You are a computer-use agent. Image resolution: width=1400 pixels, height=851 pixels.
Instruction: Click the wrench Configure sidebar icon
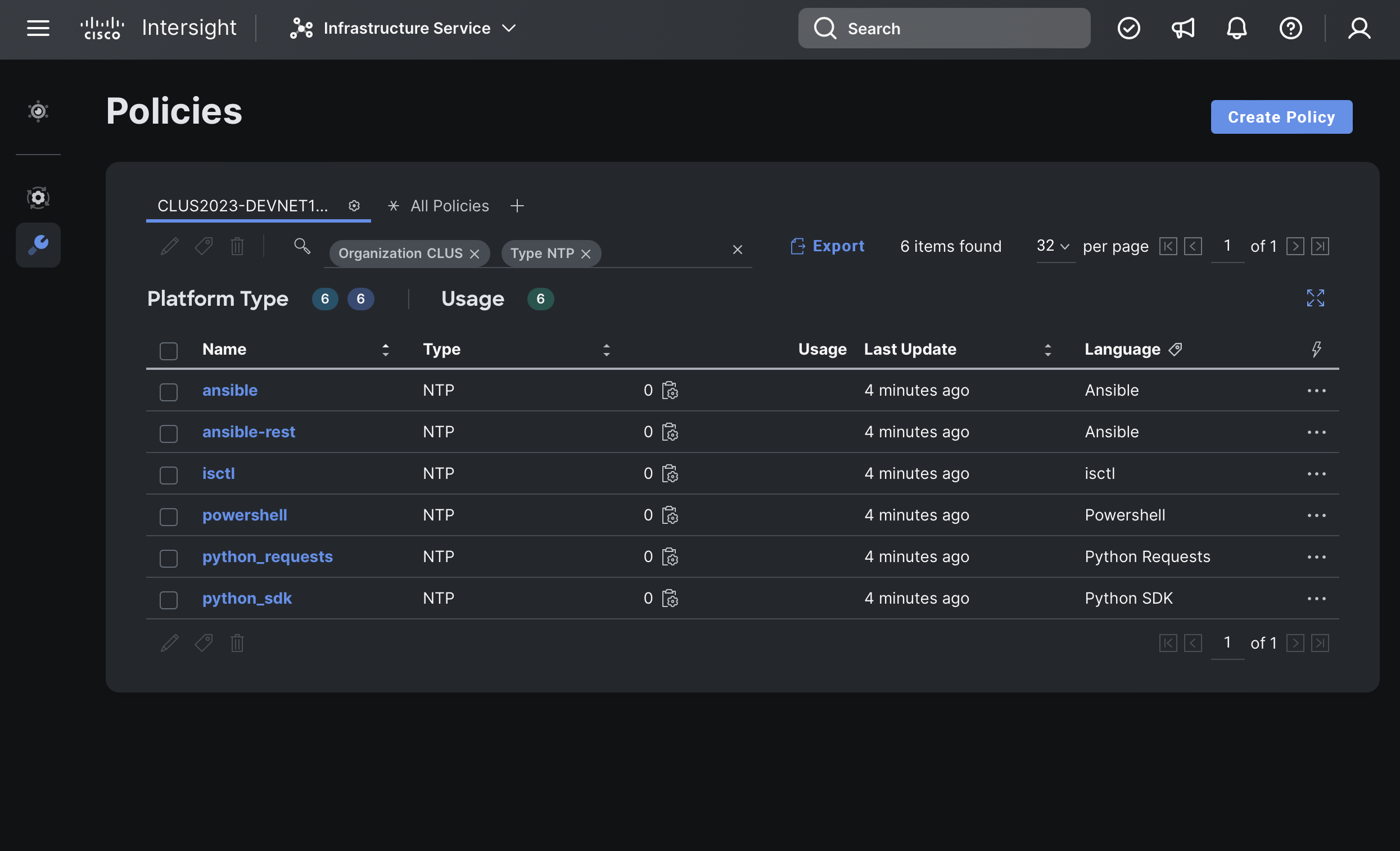pyautogui.click(x=38, y=245)
